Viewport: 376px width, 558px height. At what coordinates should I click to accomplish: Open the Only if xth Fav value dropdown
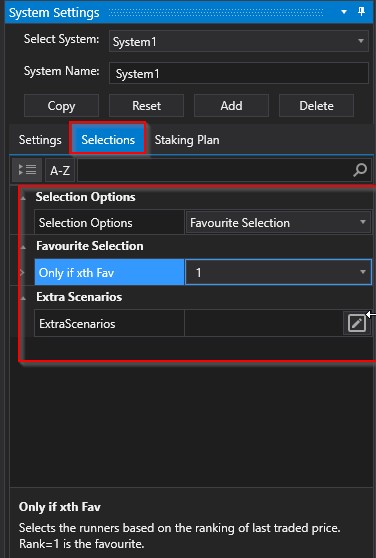[x=278, y=272]
